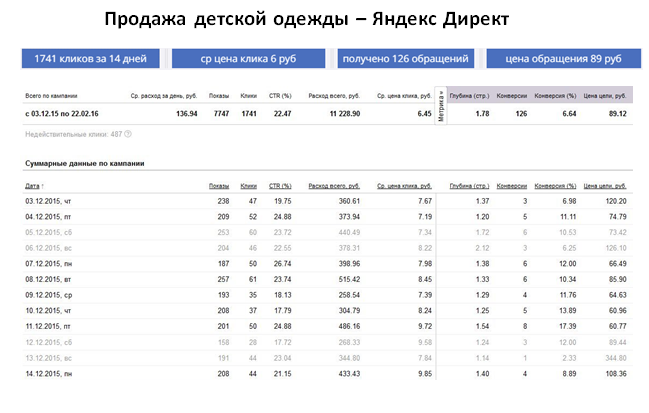Sort by Цена цели, руб. header in daily table
This screenshot has height=413, width=649.
pyautogui.click(x=605, y=186)
